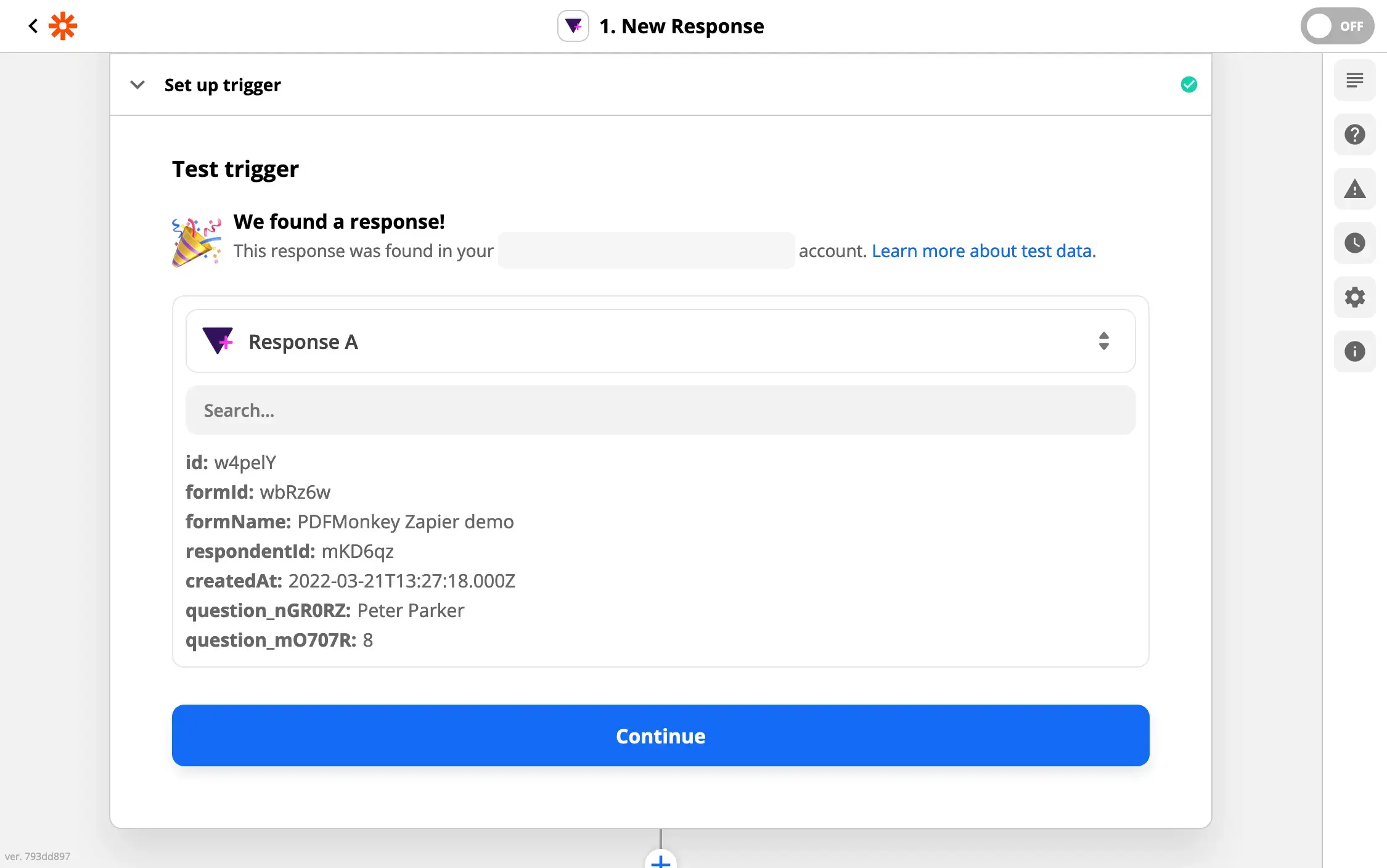This screenshot has width=1387, height=868.
Task: Select the Test trigger heading
Action: pyautogui.click(x=235, y=168)
